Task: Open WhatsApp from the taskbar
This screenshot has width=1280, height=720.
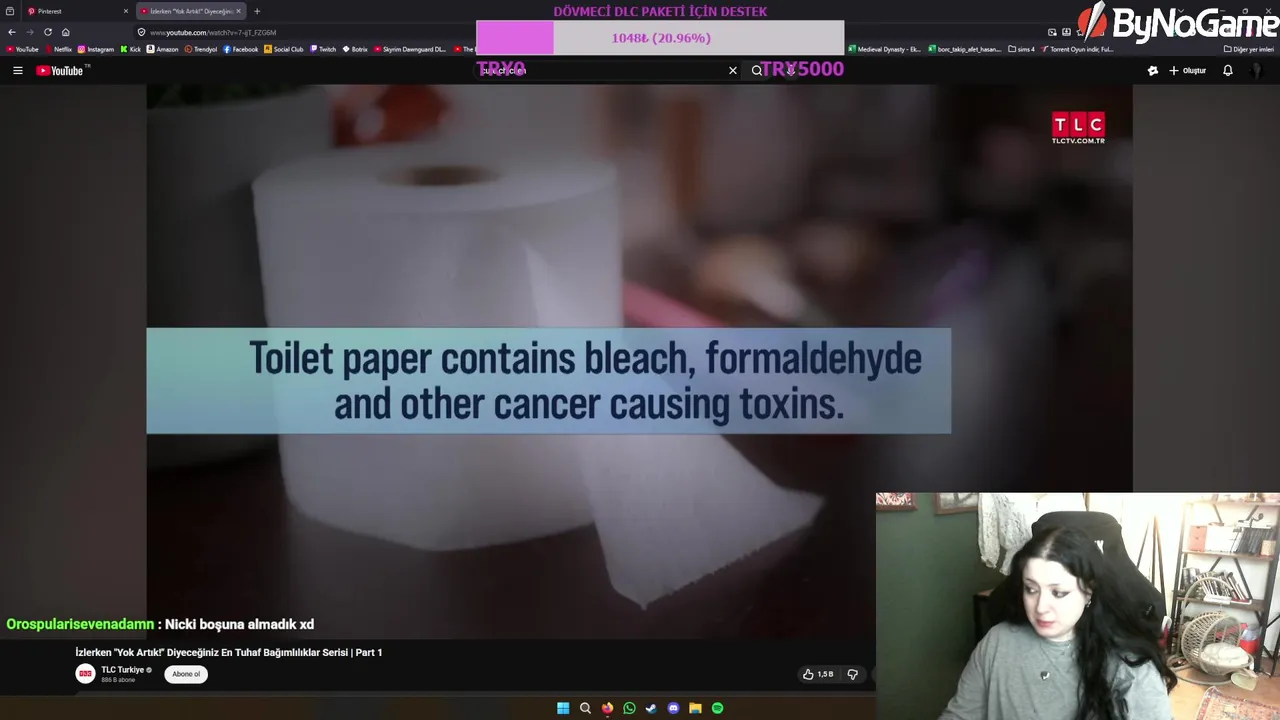Action: click(x=629, y=708)
